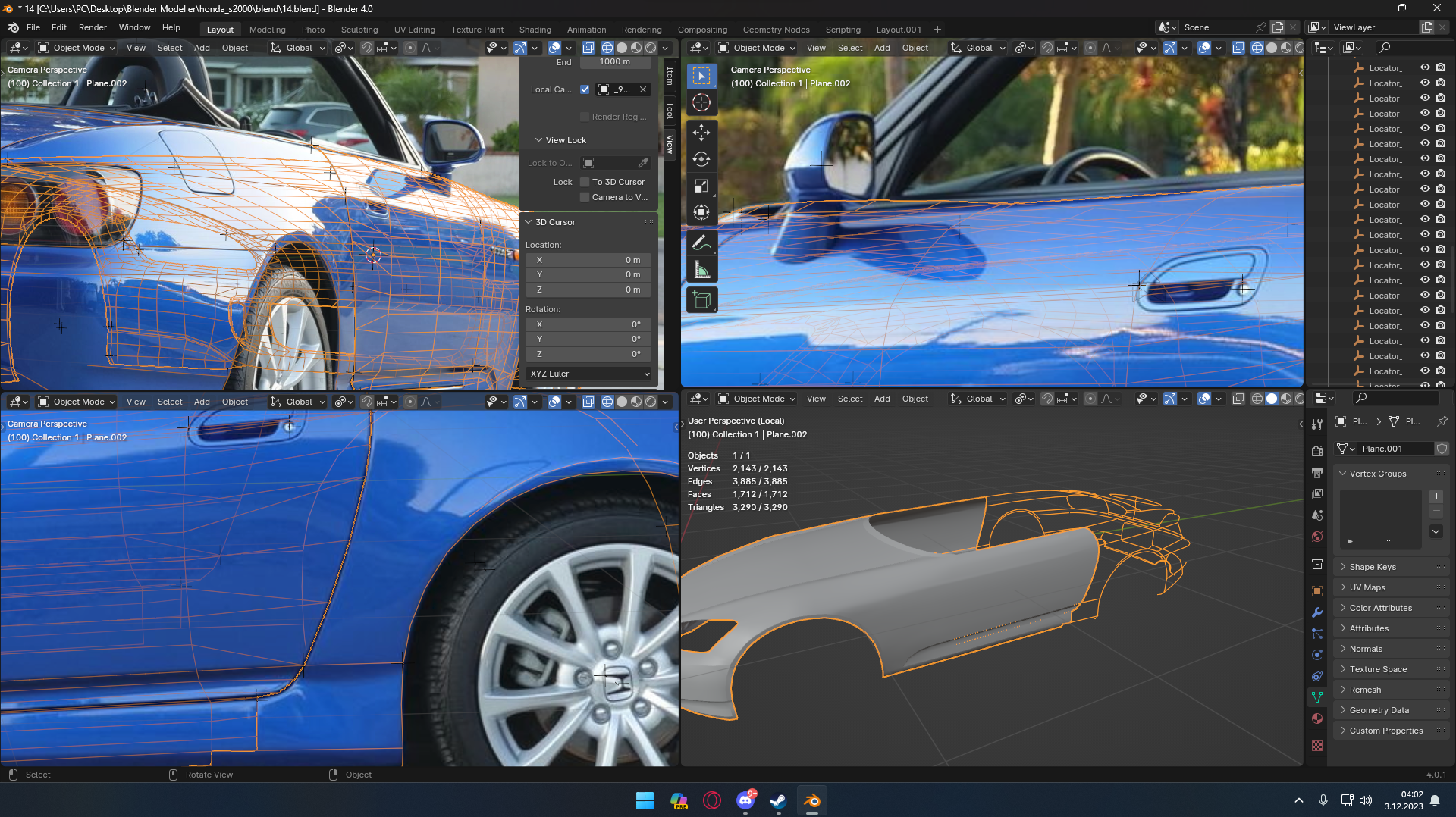Open the World properties tab
The width and height of the screenshot is (1456, 817).
(x=1317, y=537)
